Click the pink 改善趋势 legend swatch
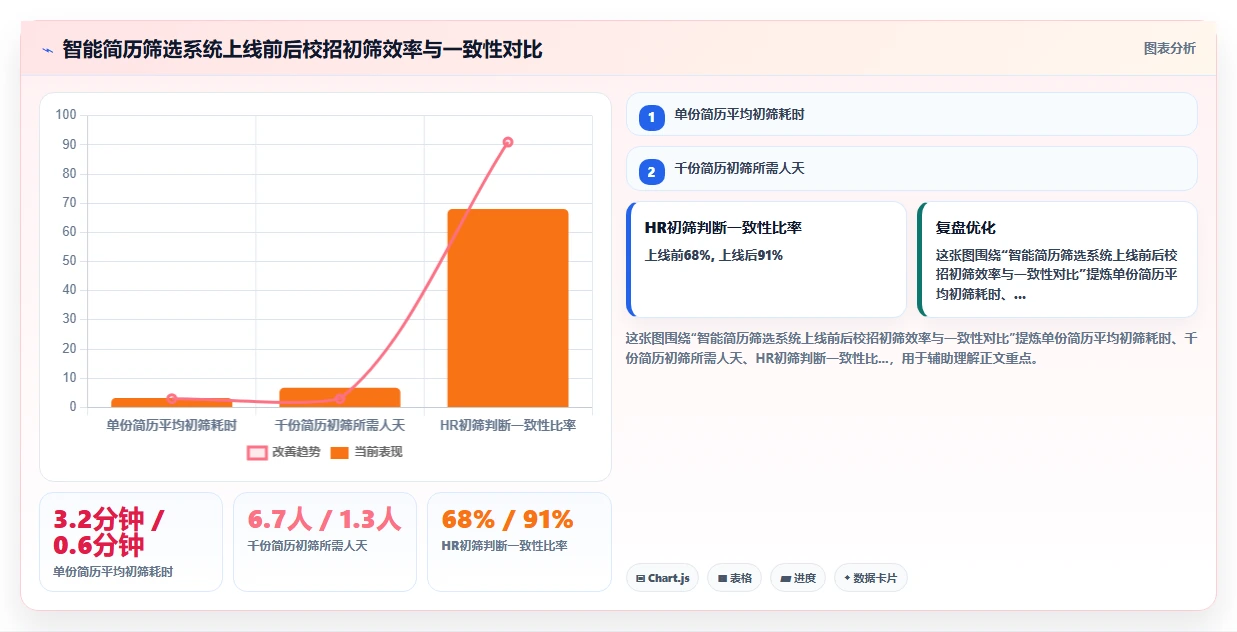 coord(257,452)
